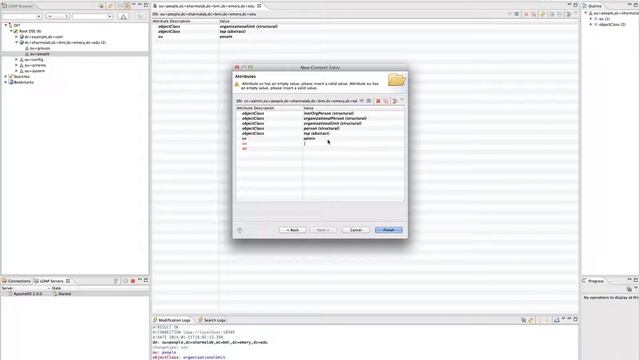Image resolution: width=640 pixels, height=360 pixels.
Task: Switch to the Connections tab
Action: pyautogui.click(x=16, y=281)
